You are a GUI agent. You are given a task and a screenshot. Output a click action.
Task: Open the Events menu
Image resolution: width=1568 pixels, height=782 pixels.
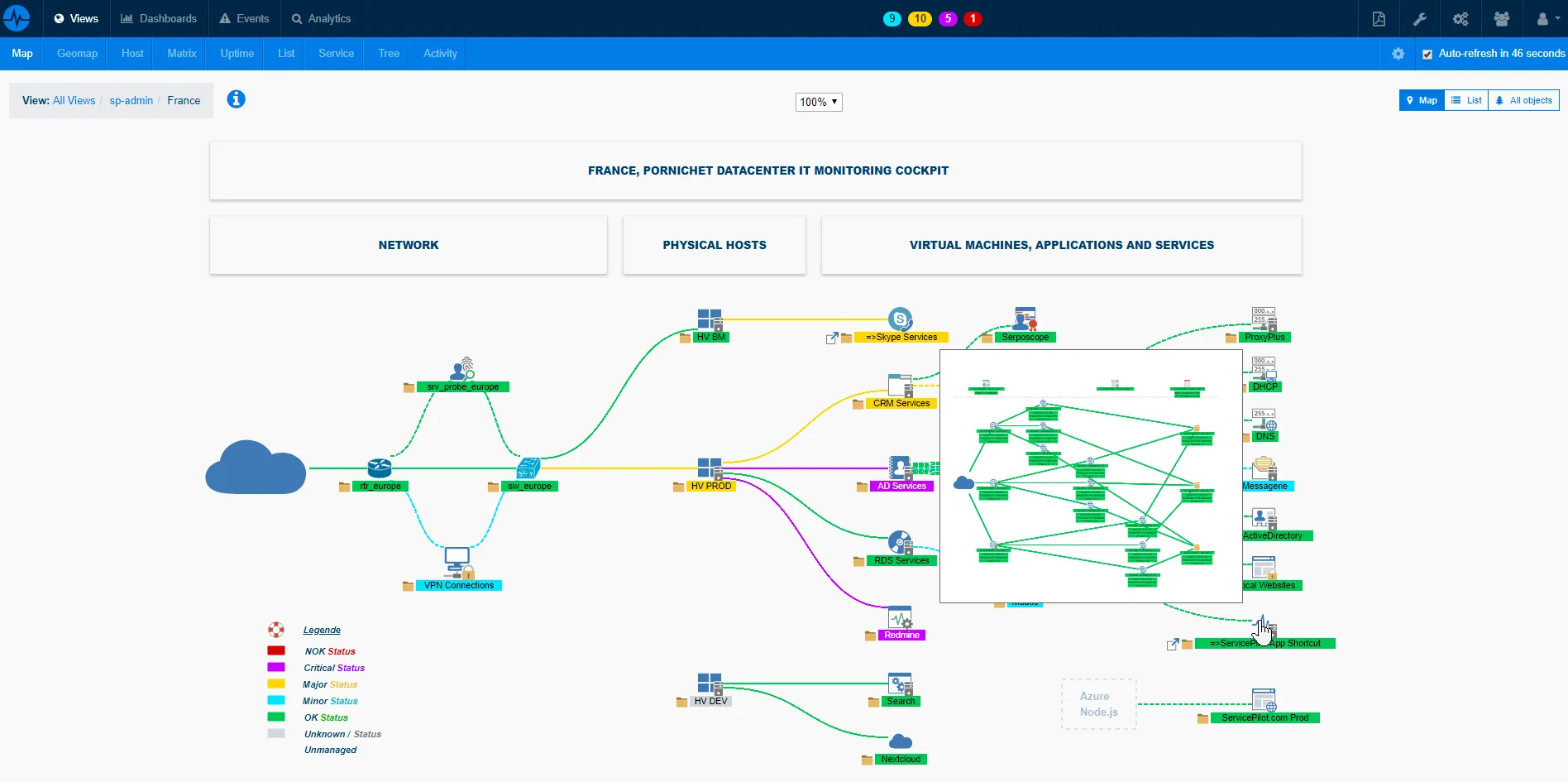coord(244,18)
